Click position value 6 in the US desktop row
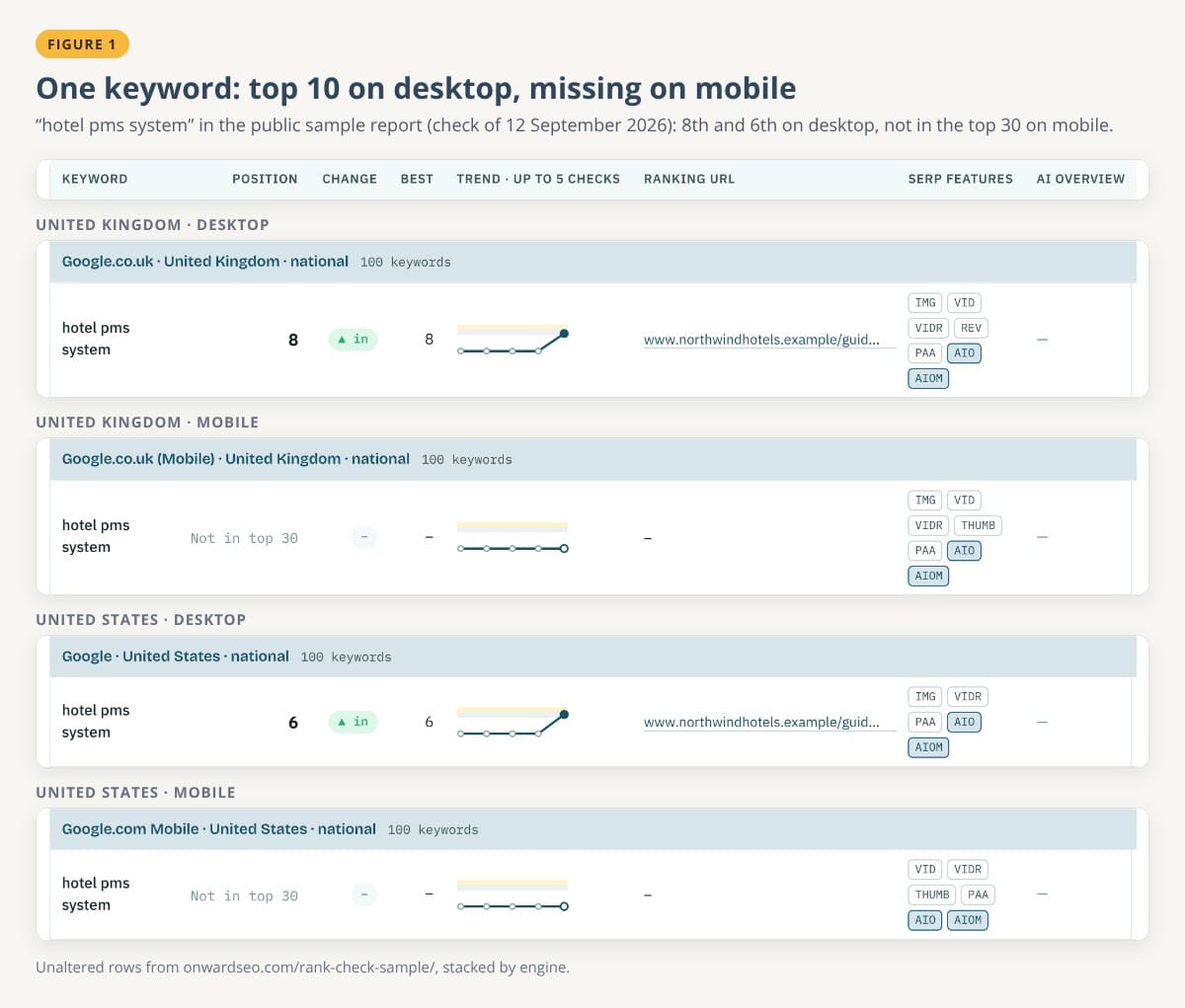 (293, 723)
